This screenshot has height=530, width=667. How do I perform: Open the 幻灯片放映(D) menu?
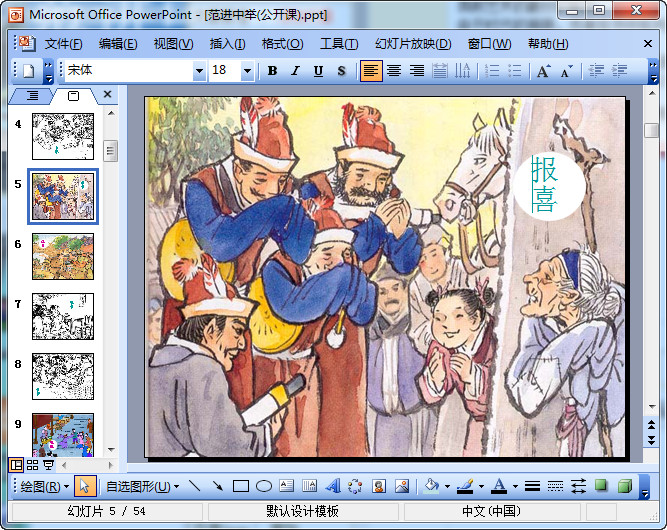pos(413,44)
